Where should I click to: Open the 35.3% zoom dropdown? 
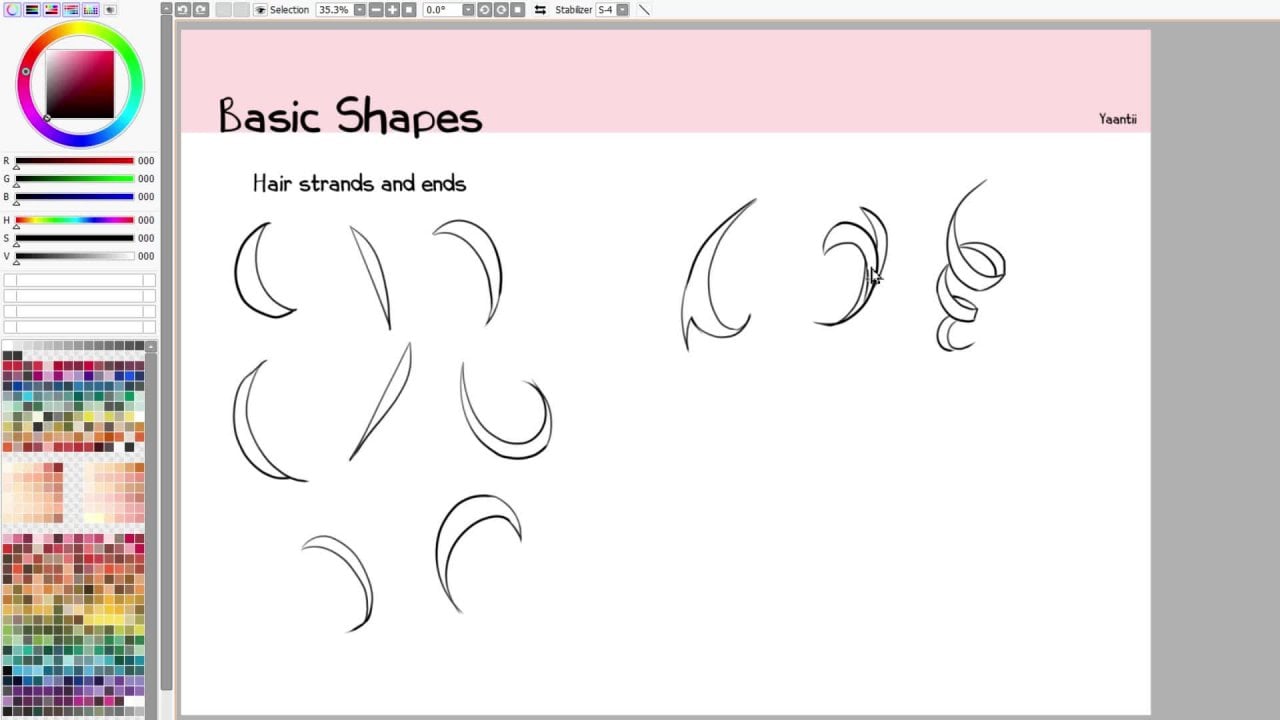coord(359,10)
